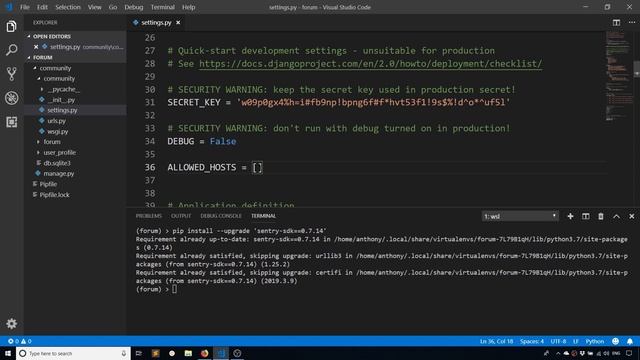
Task: Open editor More Actions ellipsis menu
Action: point(632,22)
